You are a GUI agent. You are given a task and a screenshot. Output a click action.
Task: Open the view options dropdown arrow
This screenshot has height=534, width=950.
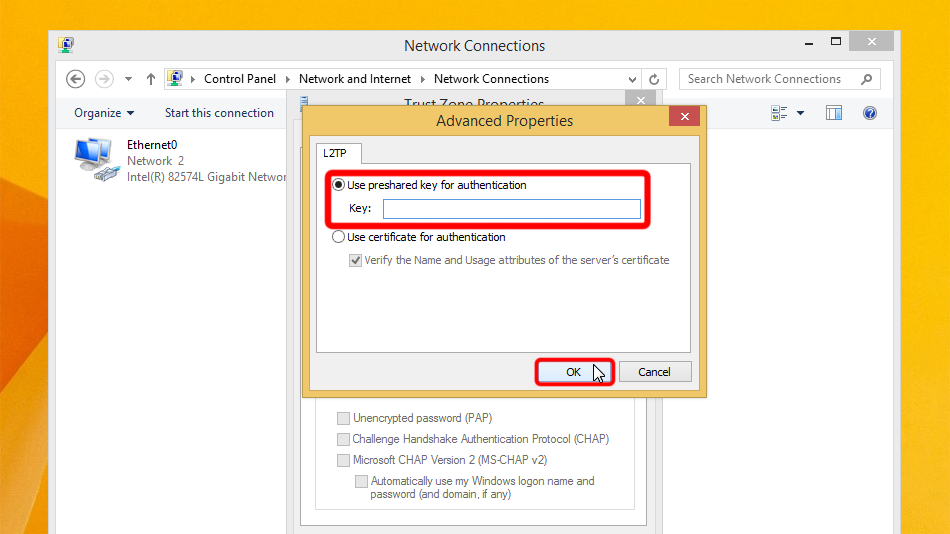800,113
